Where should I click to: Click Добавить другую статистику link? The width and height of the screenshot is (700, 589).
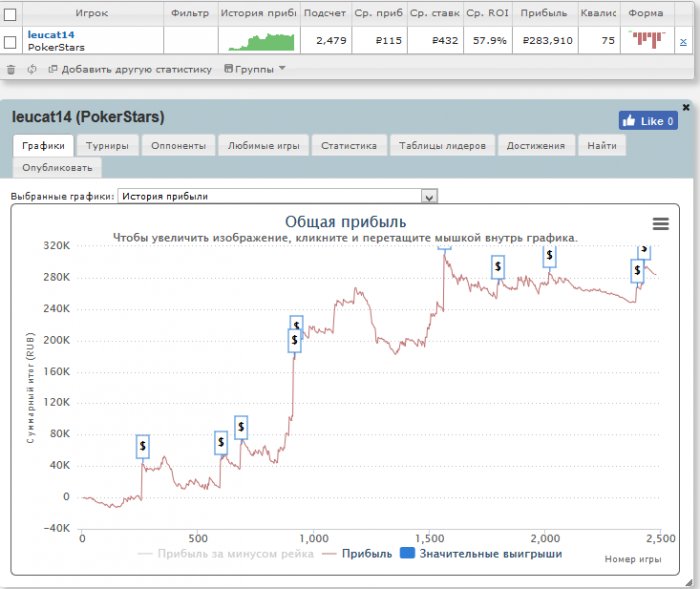(130, 69)
